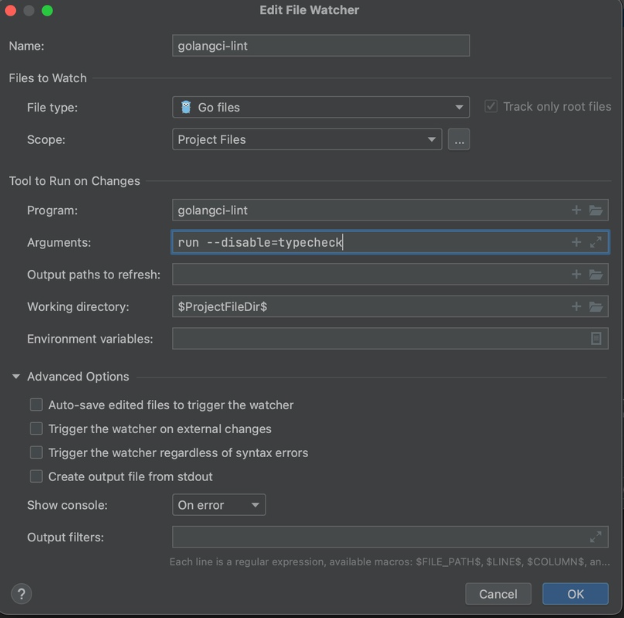Image resolution: width=624 pixels, height=618 pixels.
Task: Open help with the question mark button
Action: tap(21, 593)
